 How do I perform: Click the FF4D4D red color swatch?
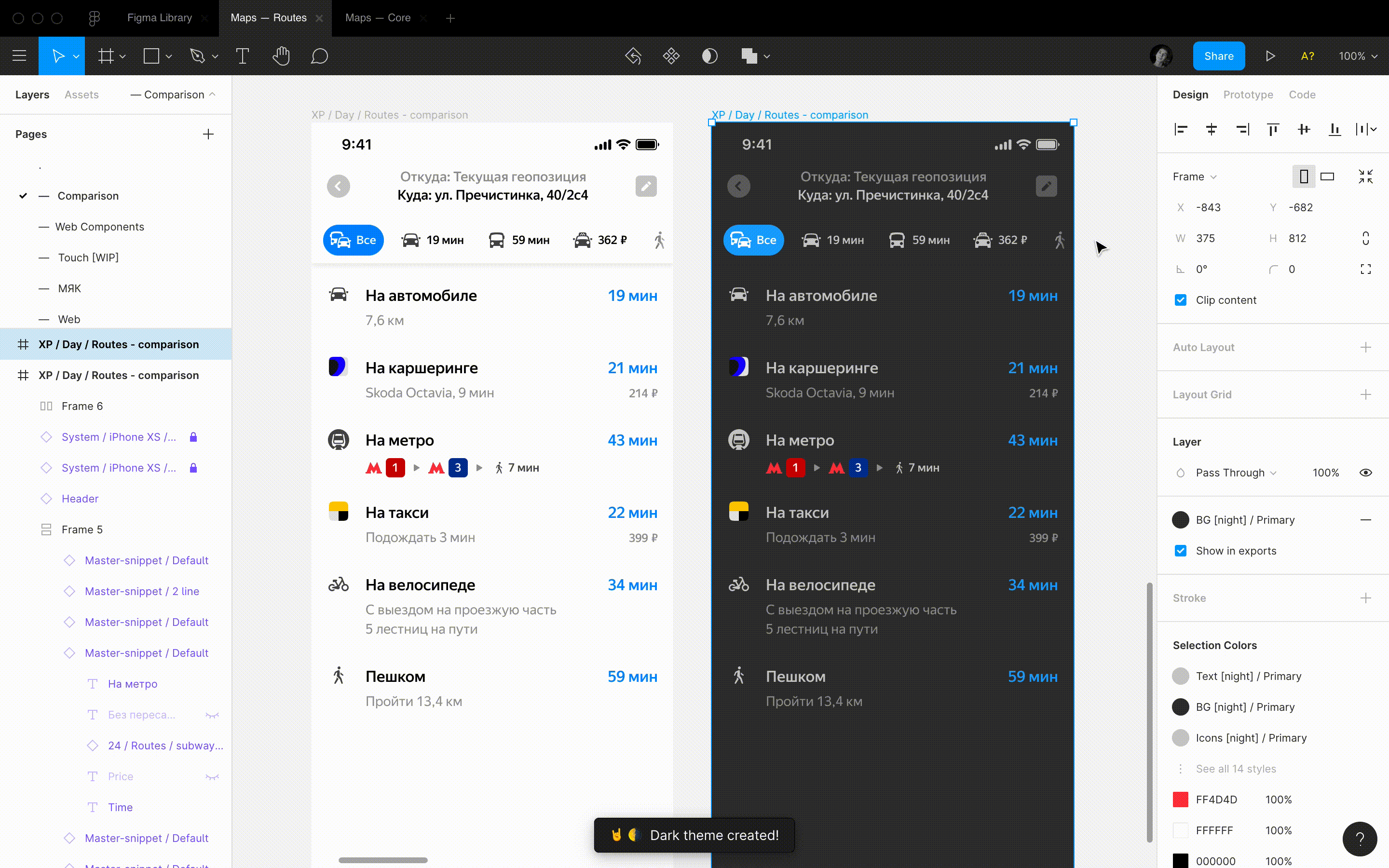[x=1181, y=800]
